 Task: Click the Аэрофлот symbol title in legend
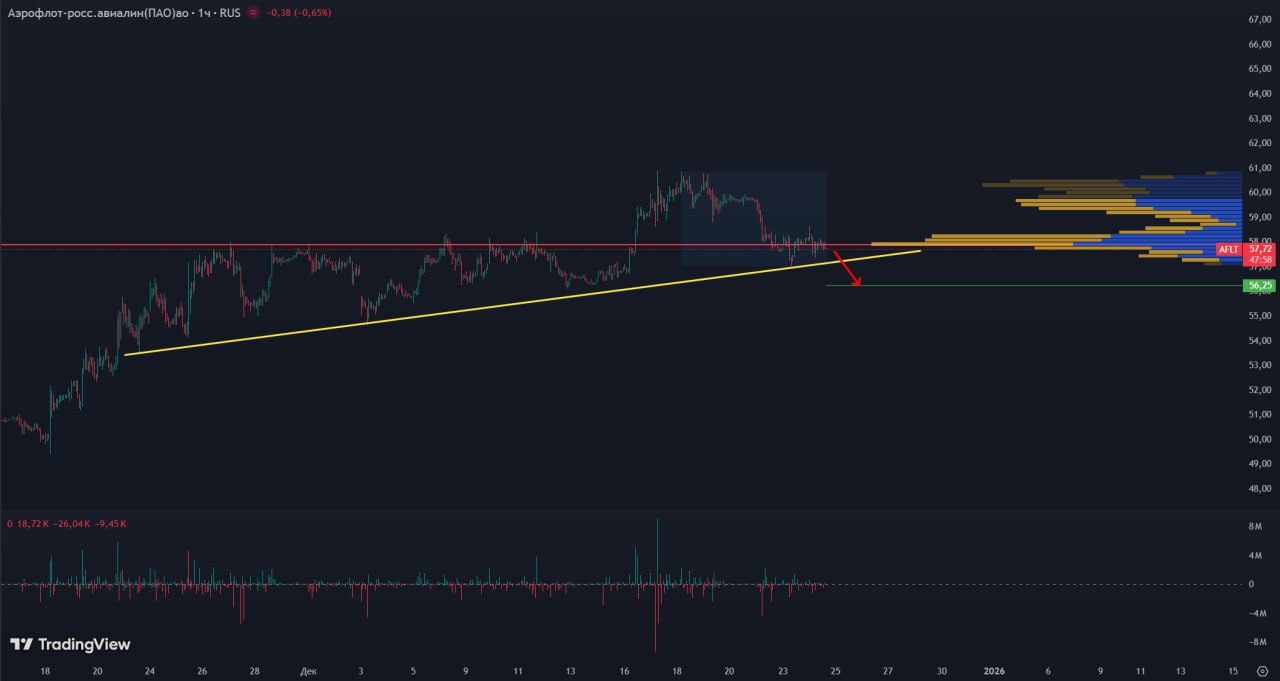[x=100, y=13]
